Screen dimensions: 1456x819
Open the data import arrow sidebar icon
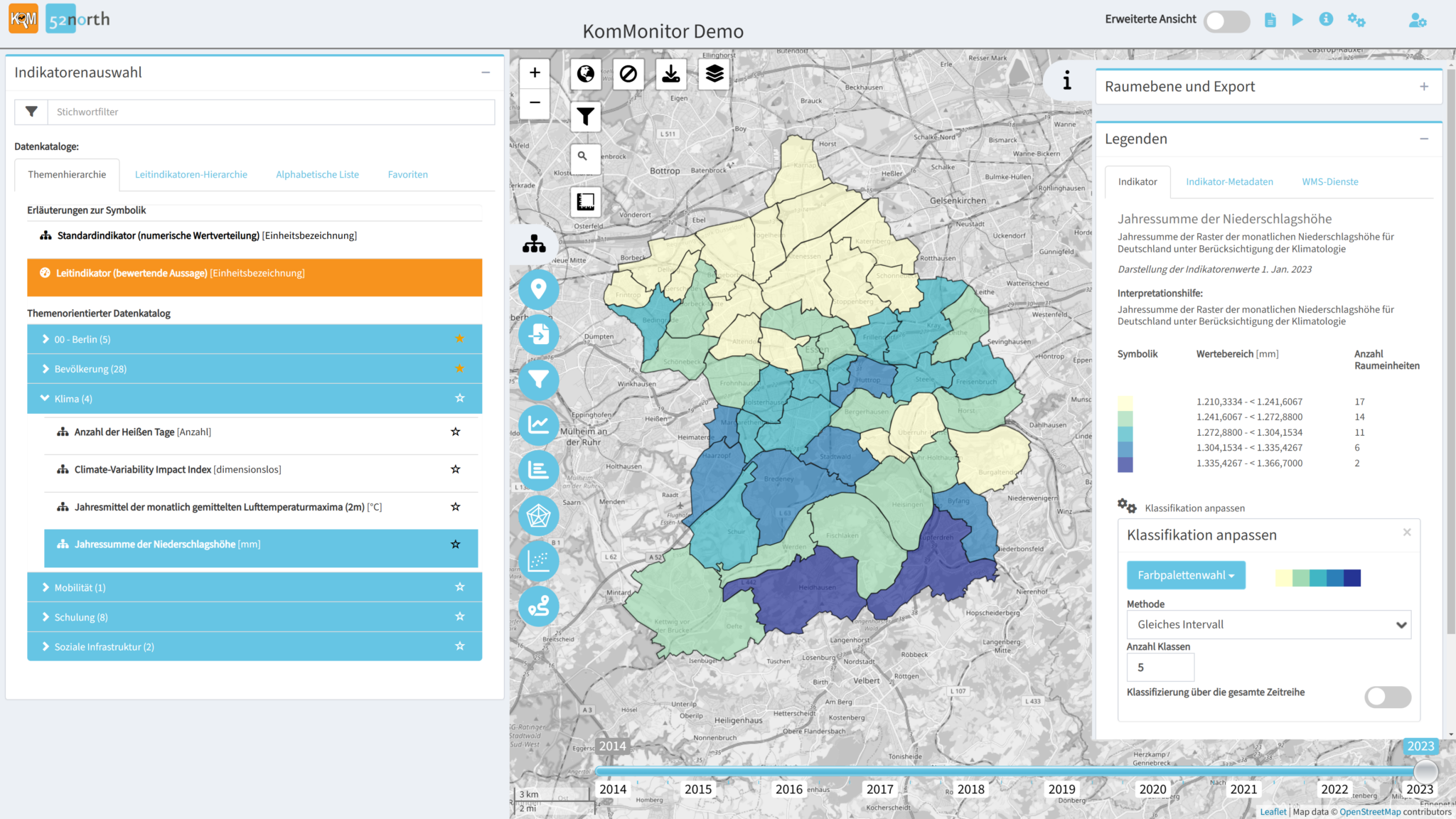coord(538,334)
